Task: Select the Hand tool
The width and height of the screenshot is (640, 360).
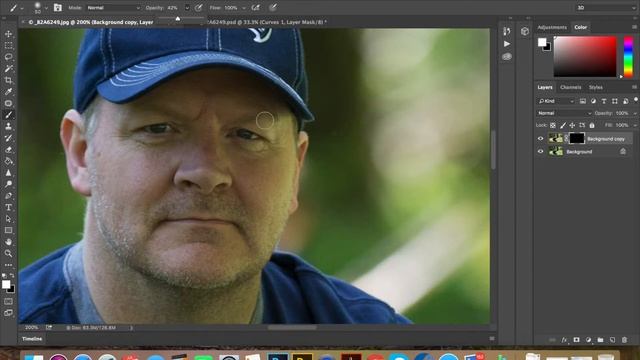Action: click(x=8, y=242)
